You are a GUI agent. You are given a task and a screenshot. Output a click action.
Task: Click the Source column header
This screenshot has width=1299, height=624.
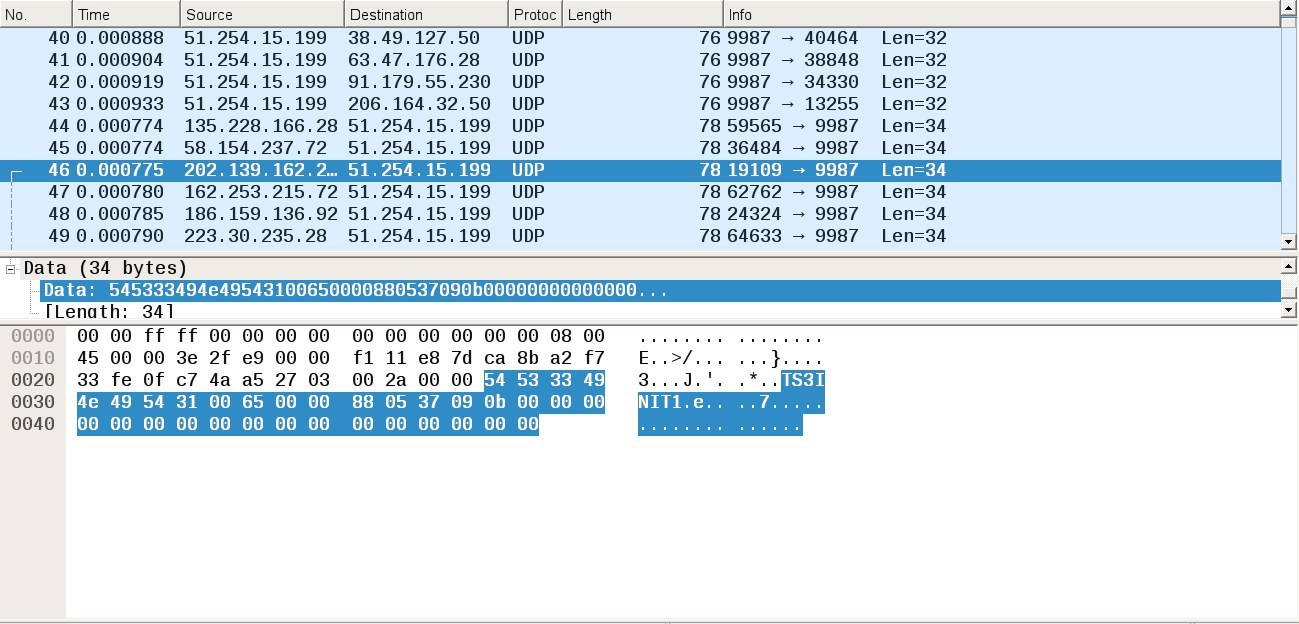tap(262, 14)
